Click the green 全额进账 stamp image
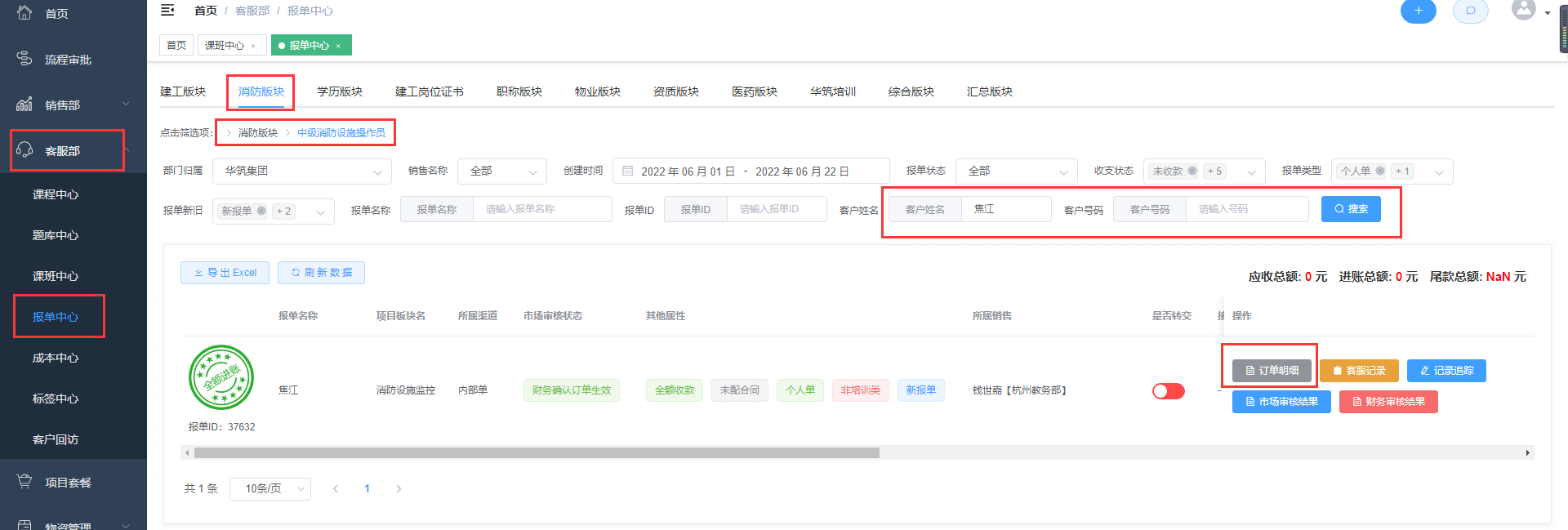The height and width of the screenshot is (530, 1568). point(221,377)
